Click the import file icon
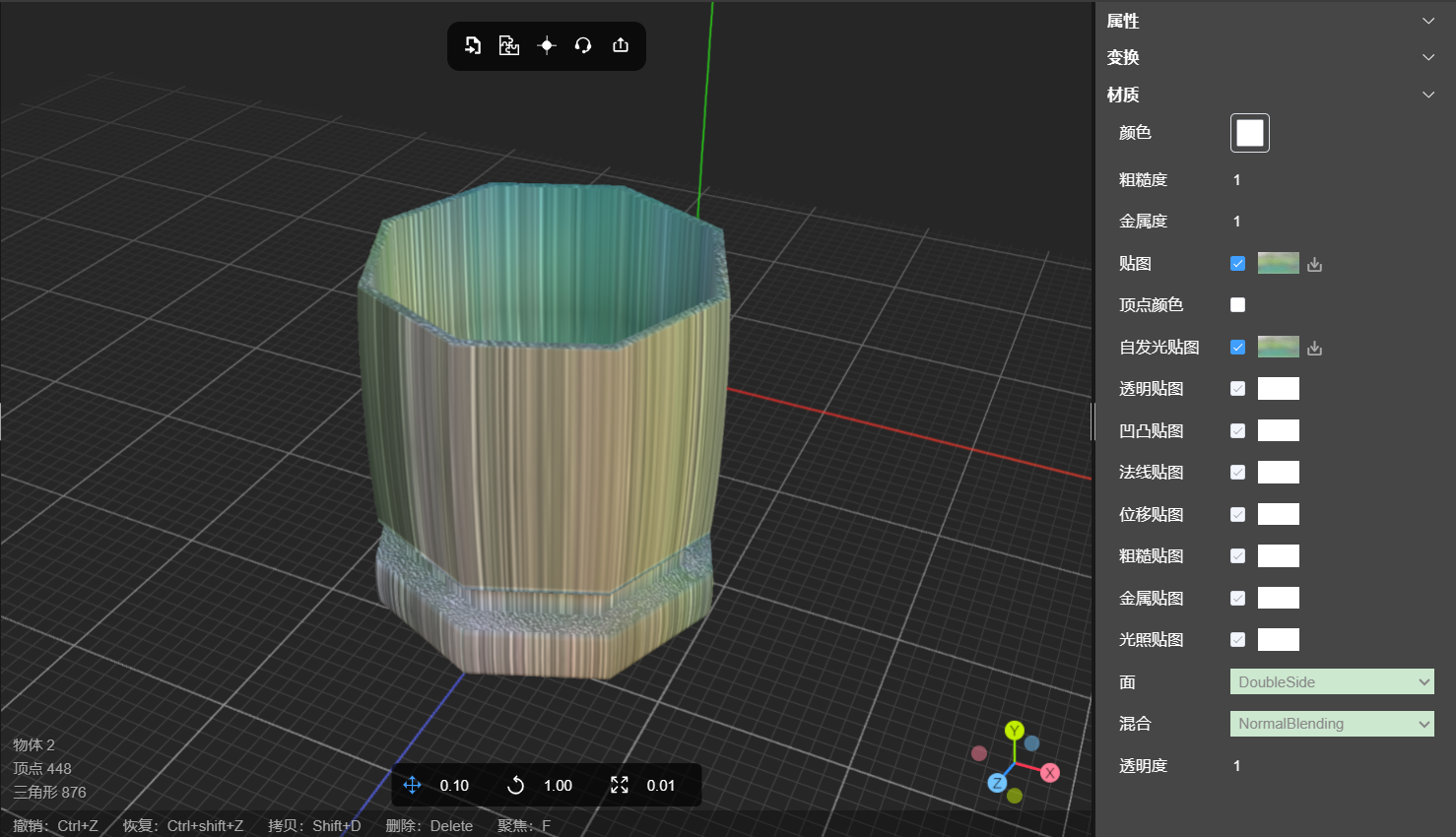Image resolution: width=1456 pixels, height=837 pixels. pos(473,45)
